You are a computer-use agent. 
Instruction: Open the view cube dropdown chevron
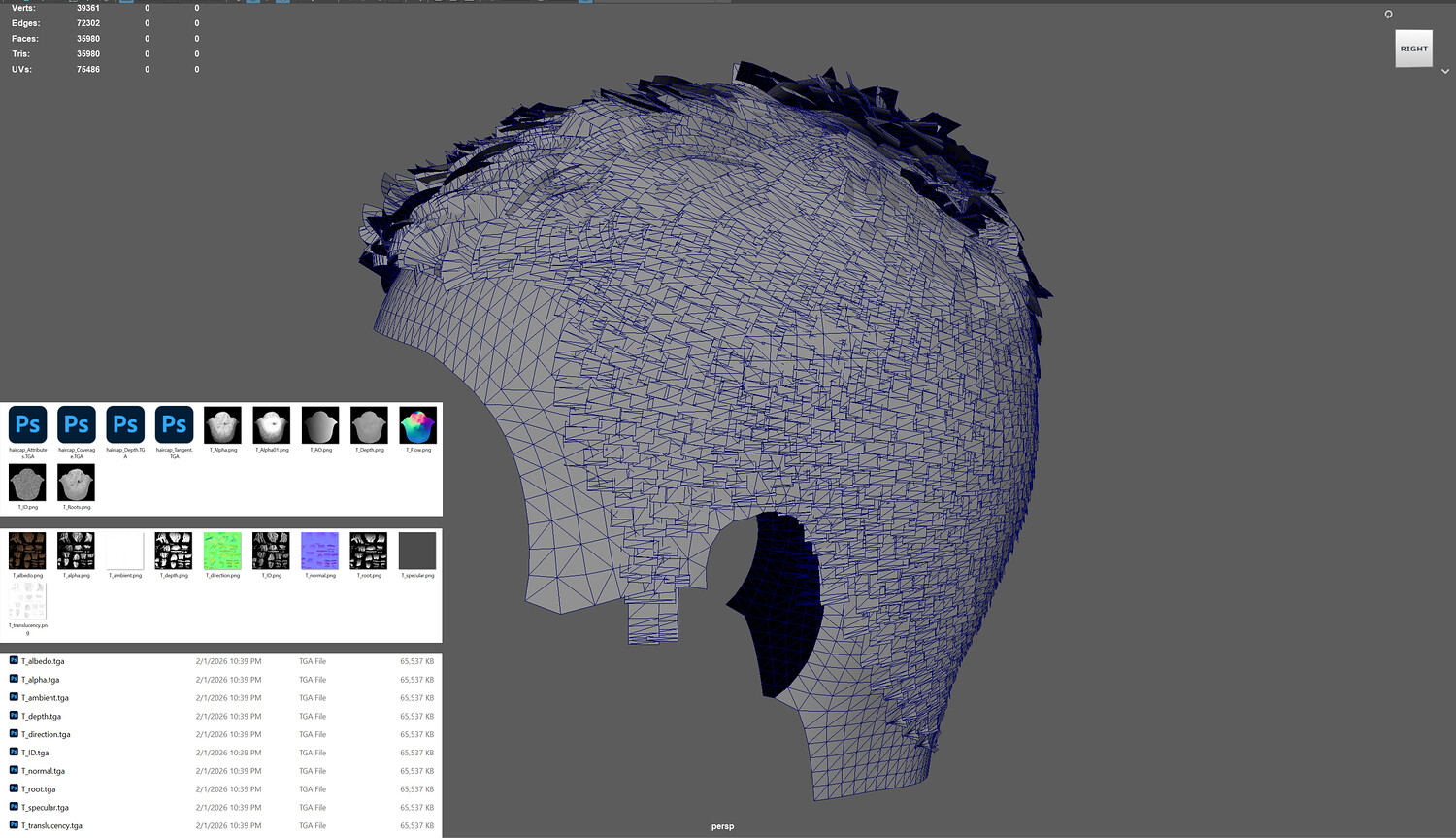tap(1445, 71)
